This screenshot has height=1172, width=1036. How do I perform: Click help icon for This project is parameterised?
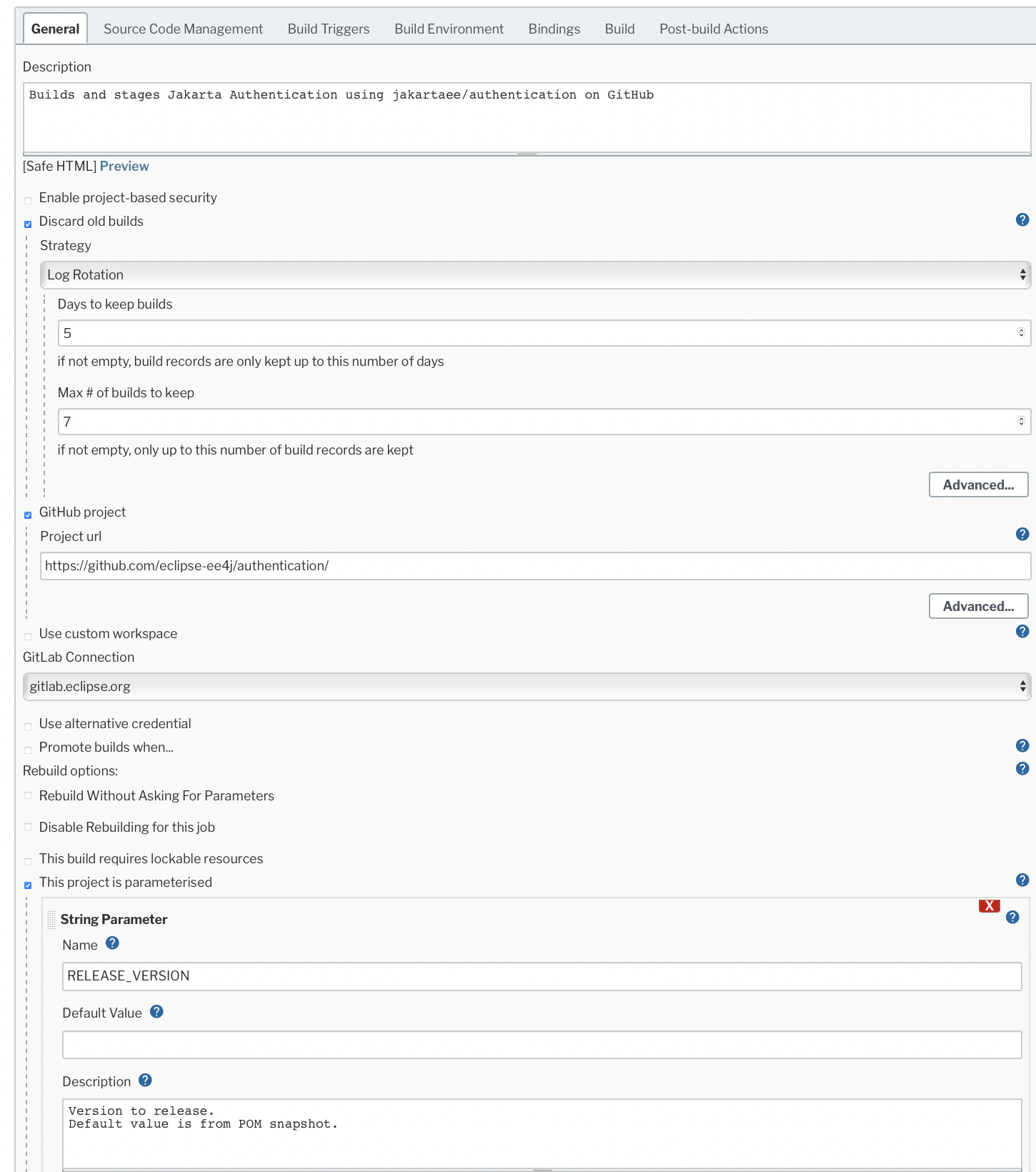pos(1022,880)
